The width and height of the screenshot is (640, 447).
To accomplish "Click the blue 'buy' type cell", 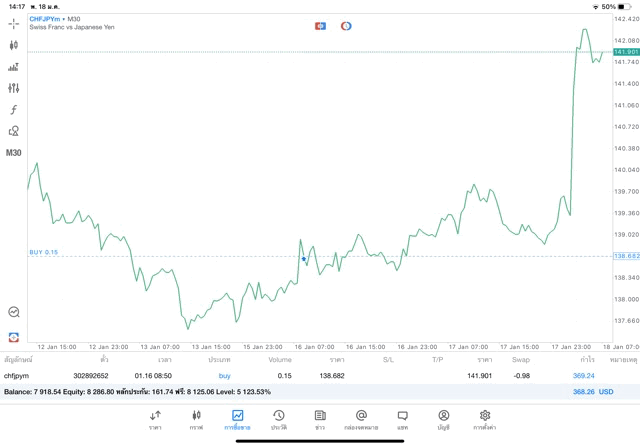I will pos(224,376).
